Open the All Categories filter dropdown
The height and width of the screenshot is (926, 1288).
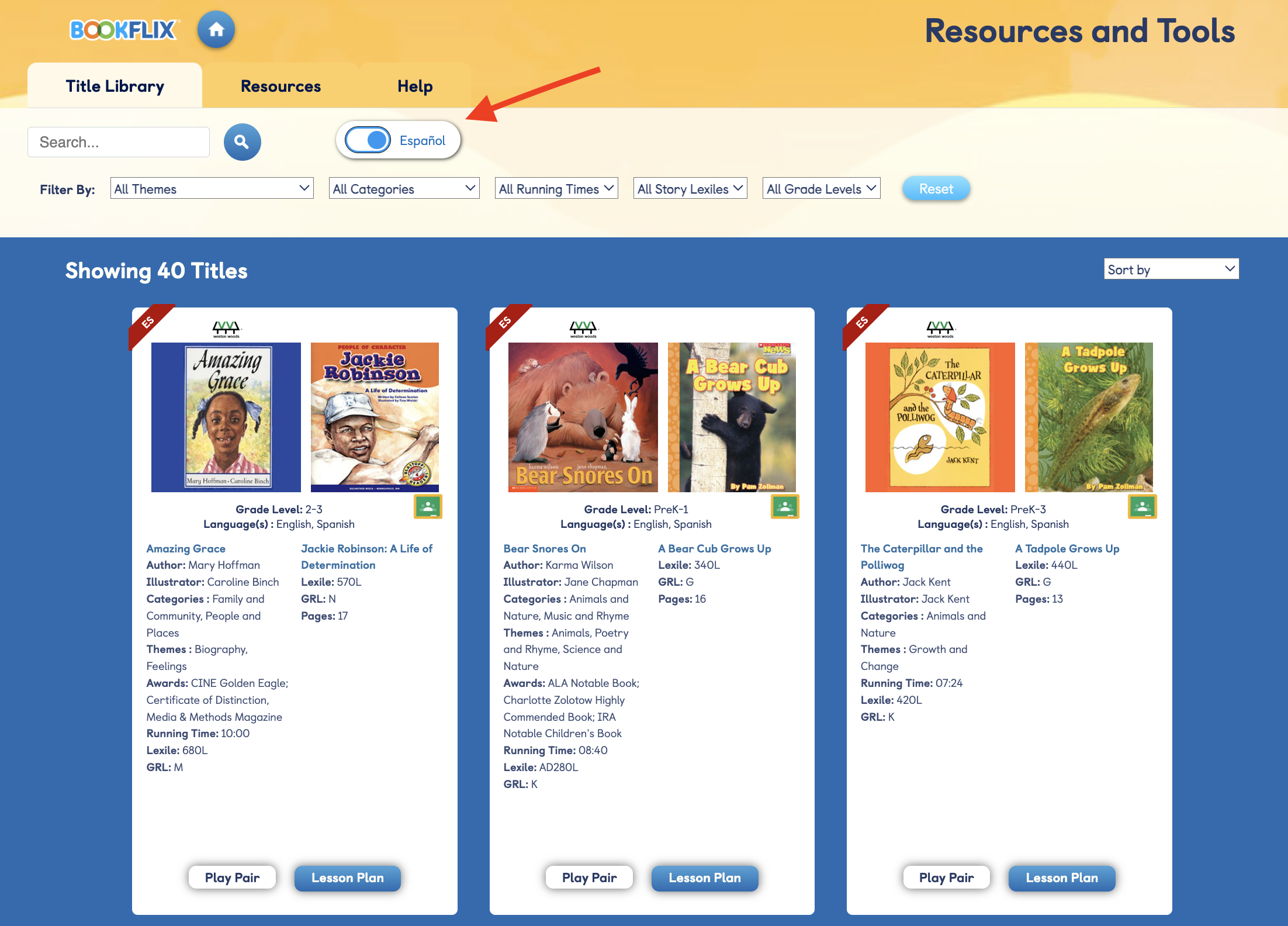403,188
